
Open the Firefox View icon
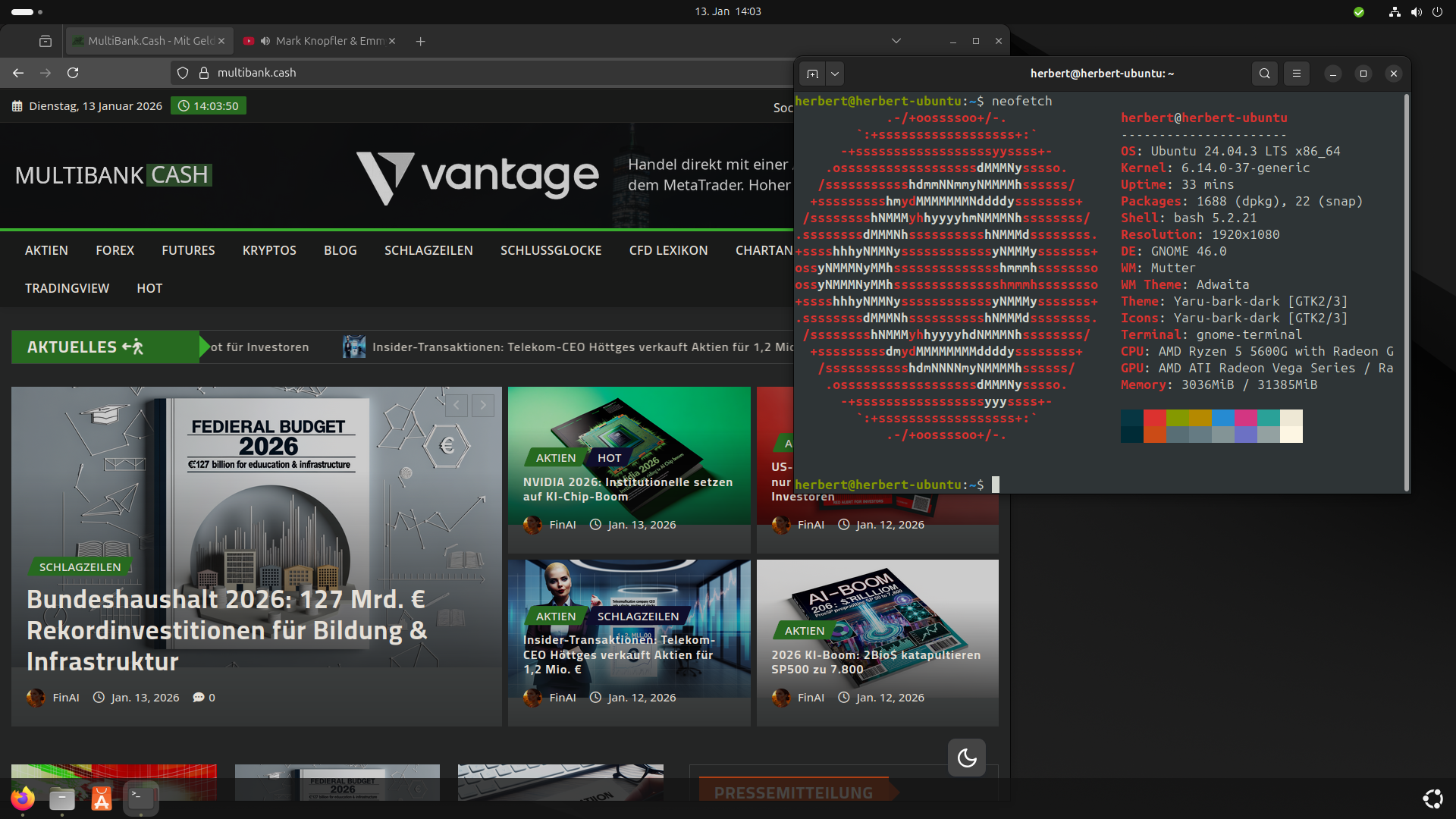click(45, 41)
